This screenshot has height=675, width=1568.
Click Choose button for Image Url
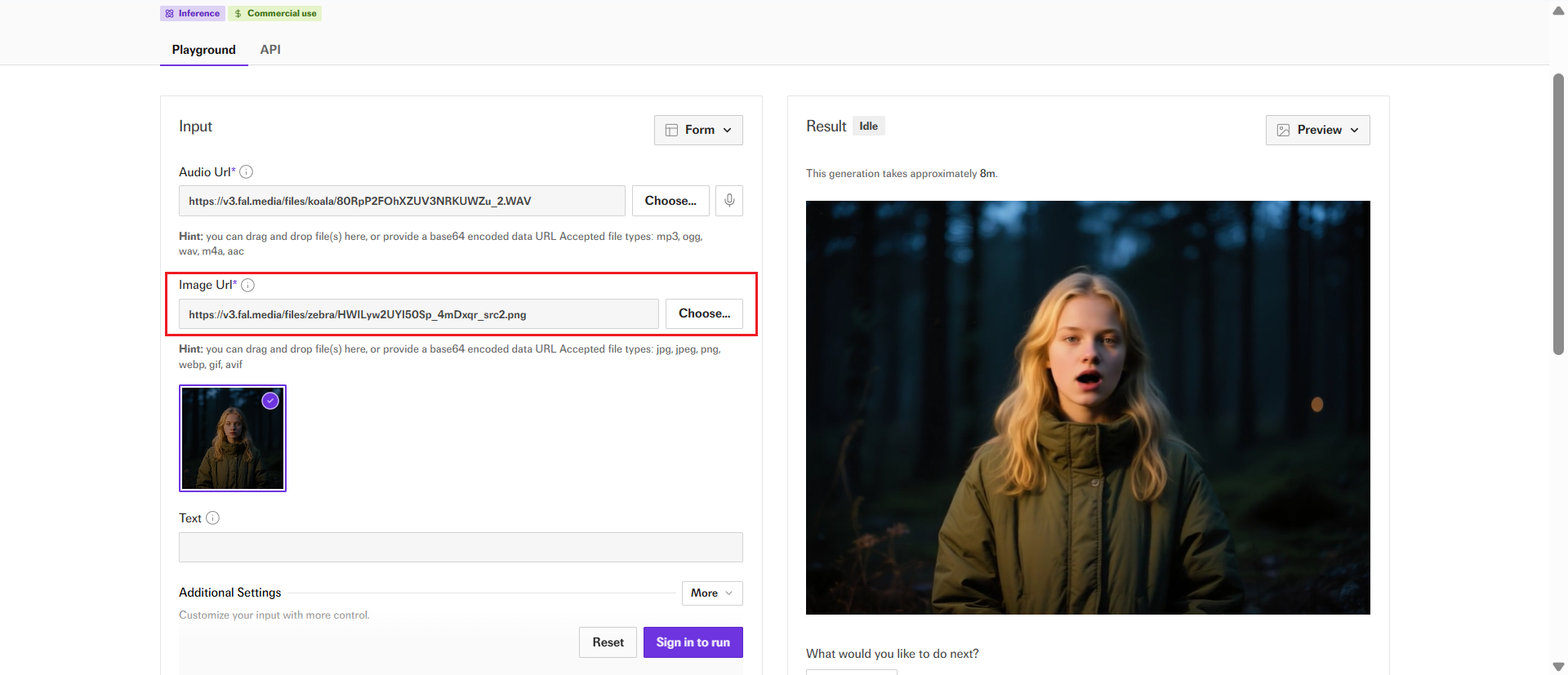point(704,313)
